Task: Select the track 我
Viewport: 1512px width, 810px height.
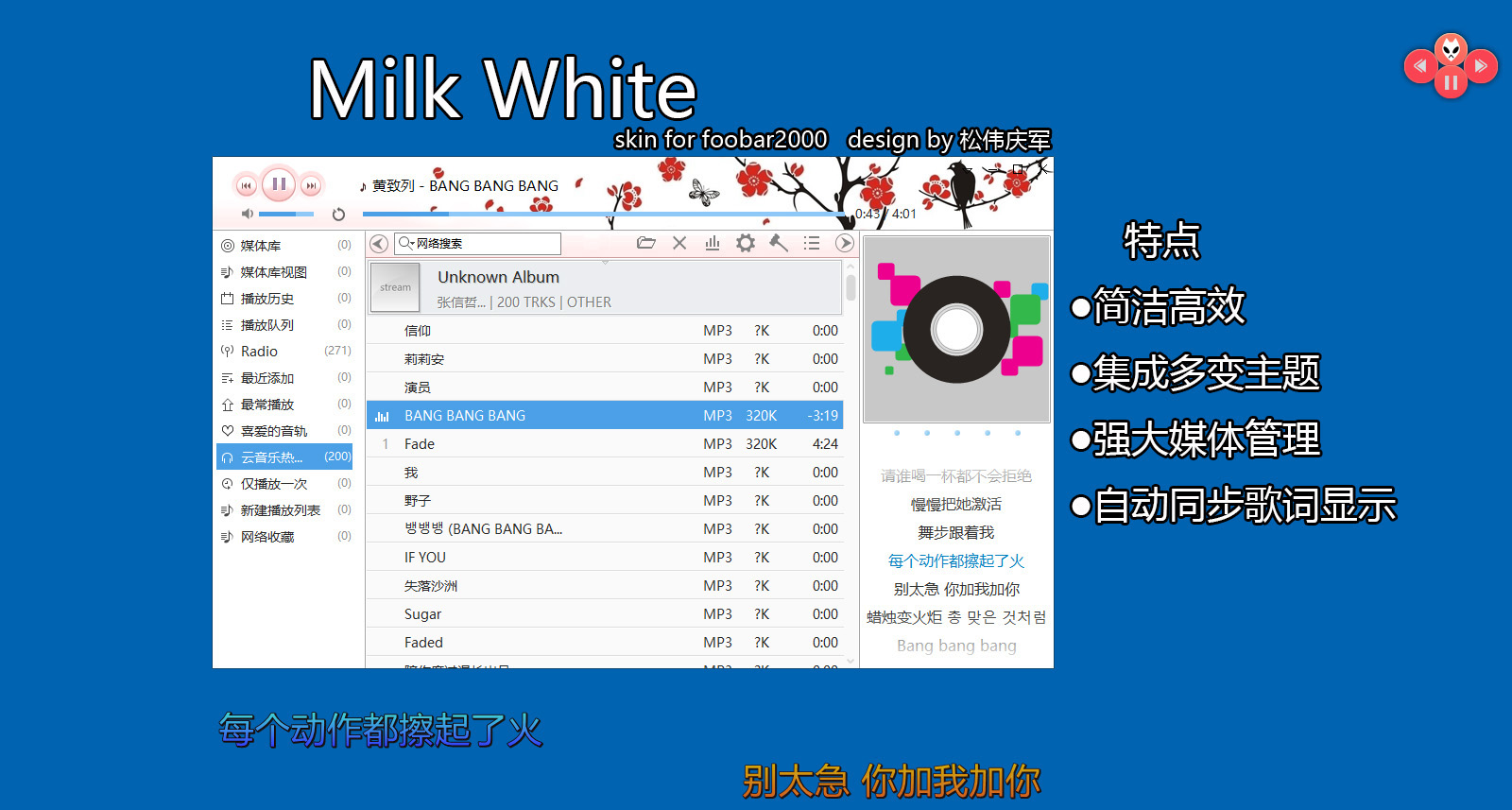Action: (605, 473)
